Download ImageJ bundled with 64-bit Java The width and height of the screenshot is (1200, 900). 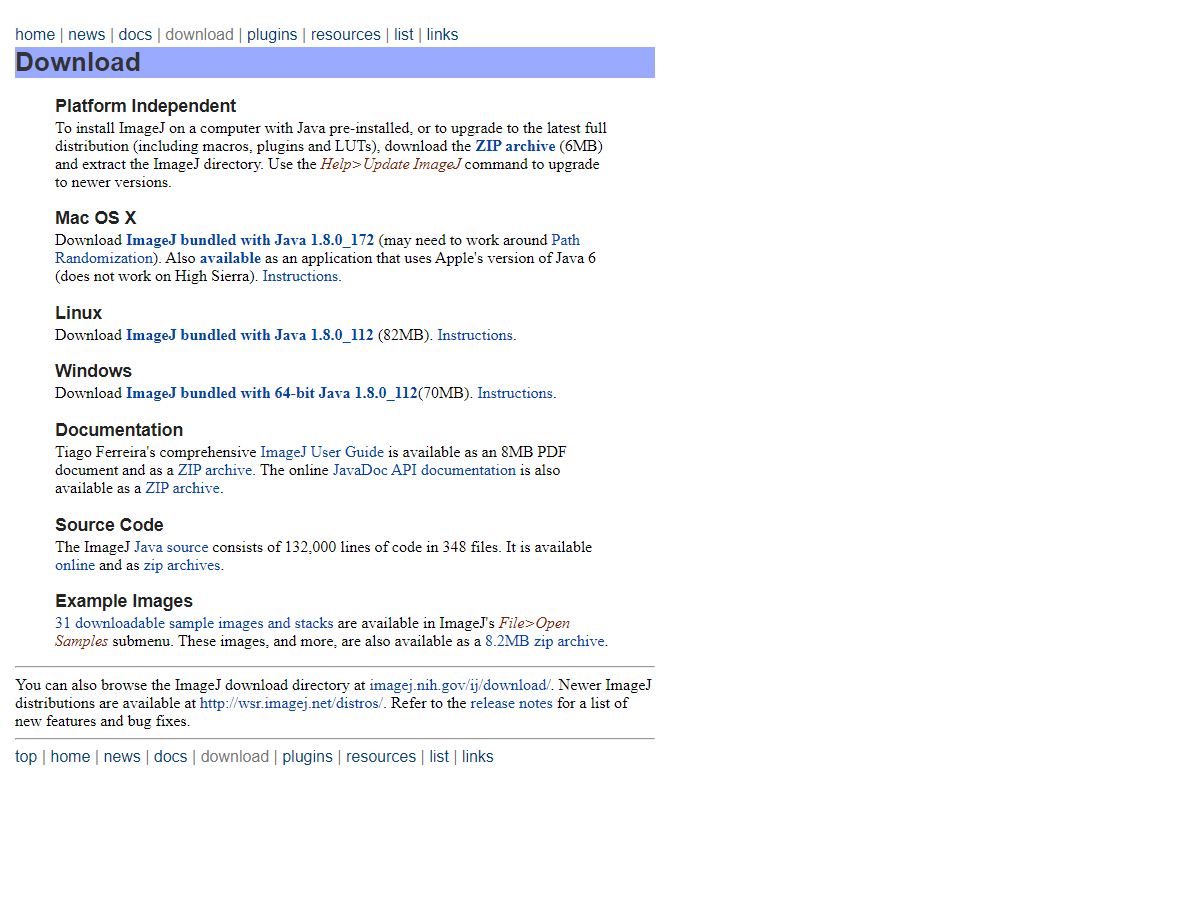coord(271,393)
